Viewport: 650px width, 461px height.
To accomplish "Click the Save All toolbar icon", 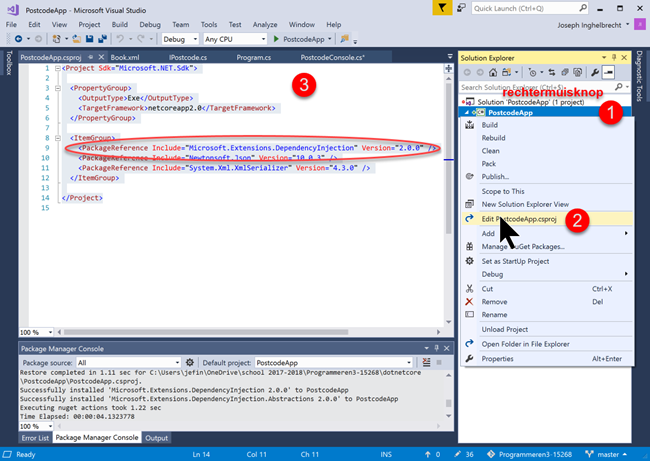I will coord(102,39).
